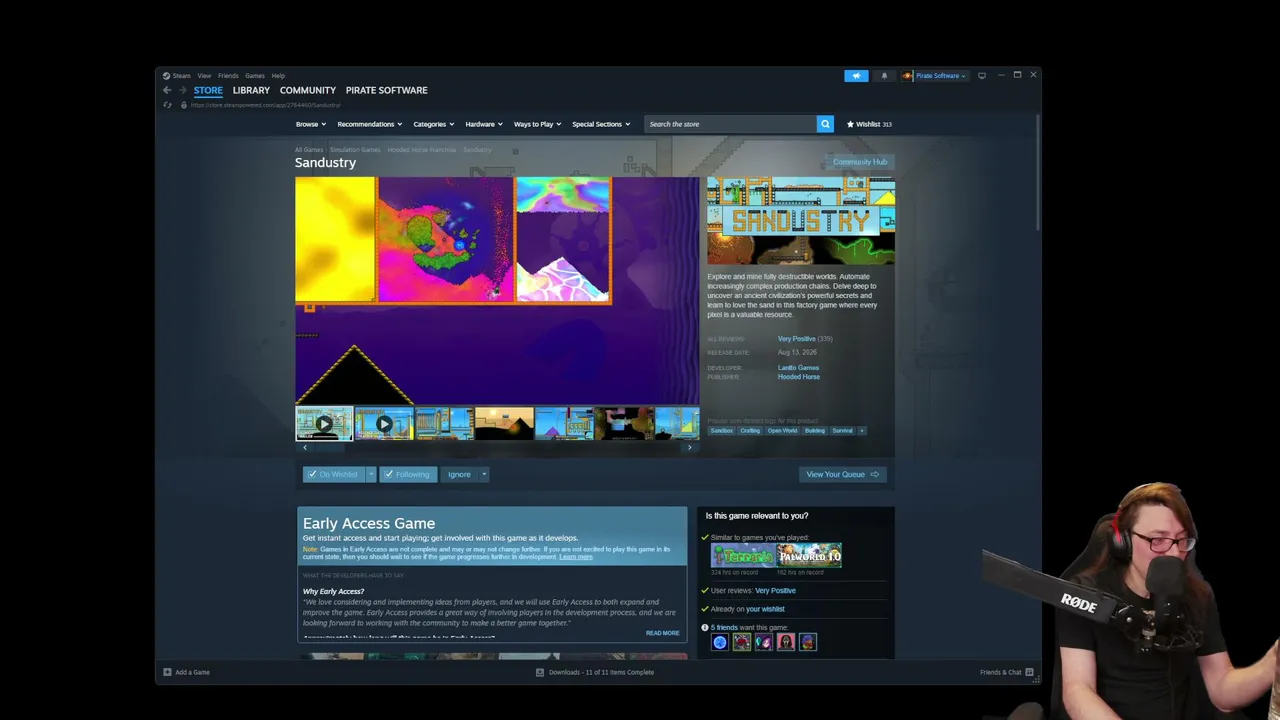Open the second friend avatar

(742, 642)
